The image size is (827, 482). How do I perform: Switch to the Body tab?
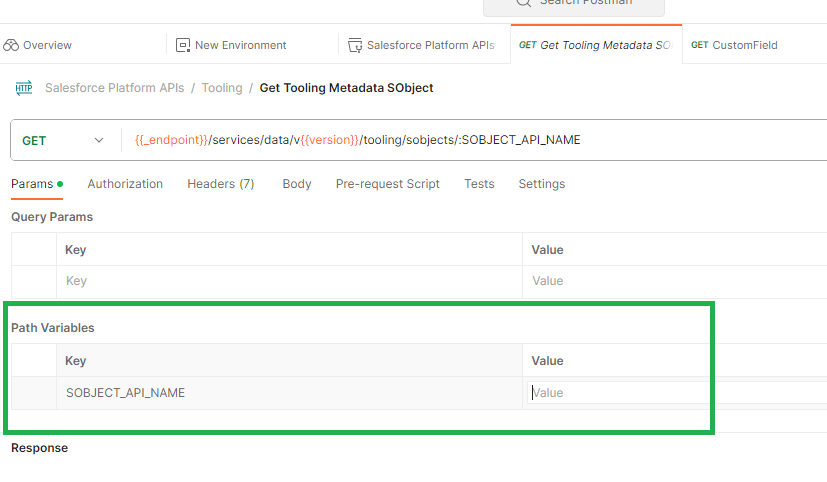point(297,184)
